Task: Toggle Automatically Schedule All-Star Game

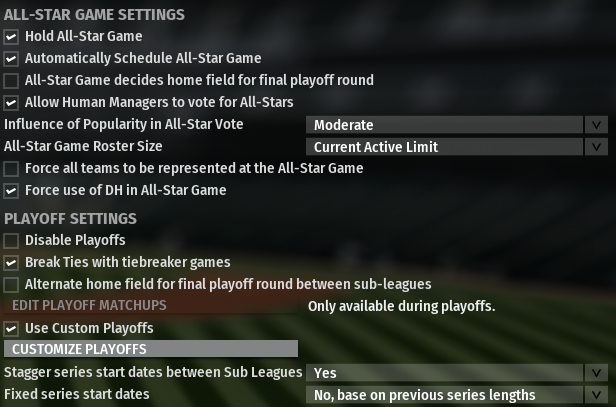Action: tap(11, 59)
